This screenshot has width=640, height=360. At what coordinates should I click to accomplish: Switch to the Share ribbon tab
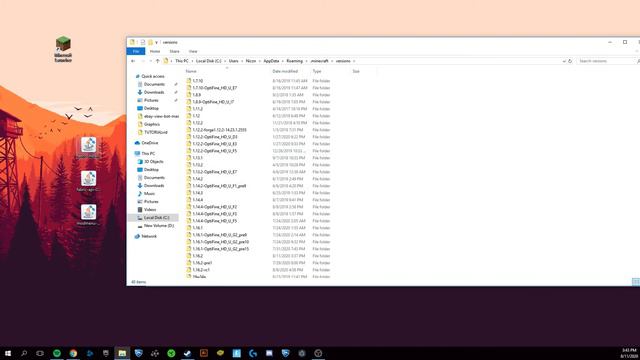[x=174, y=51]
